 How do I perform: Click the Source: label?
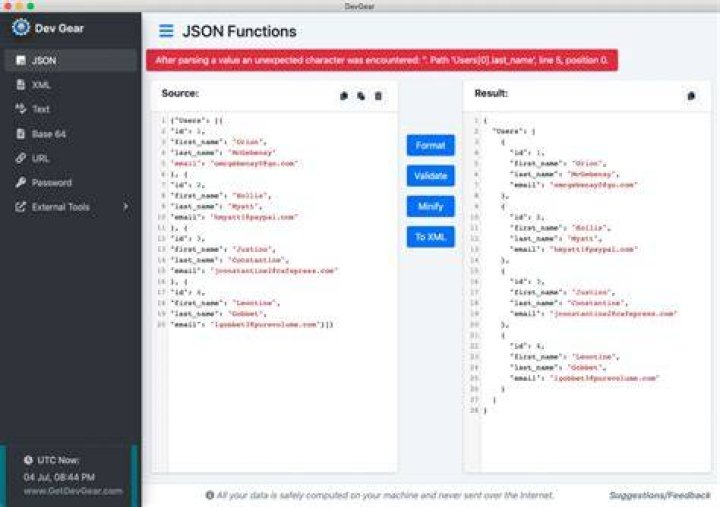click(x=180, y=93)
